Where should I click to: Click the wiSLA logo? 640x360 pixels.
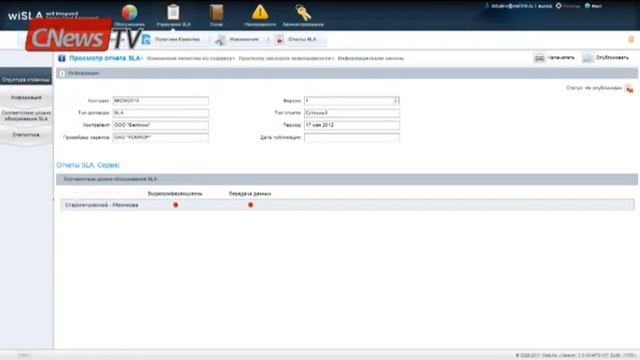pos(25,16)
